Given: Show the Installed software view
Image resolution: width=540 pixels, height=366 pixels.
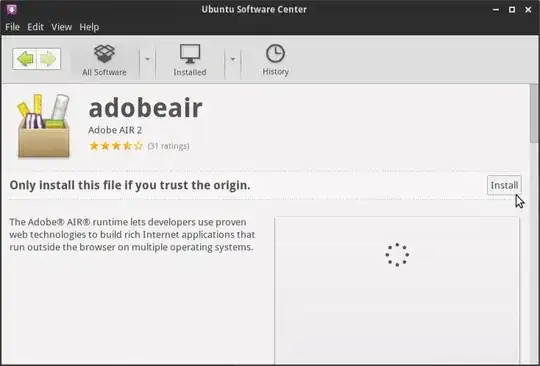Looking at the screenshot, I should (x=190, y=60).
